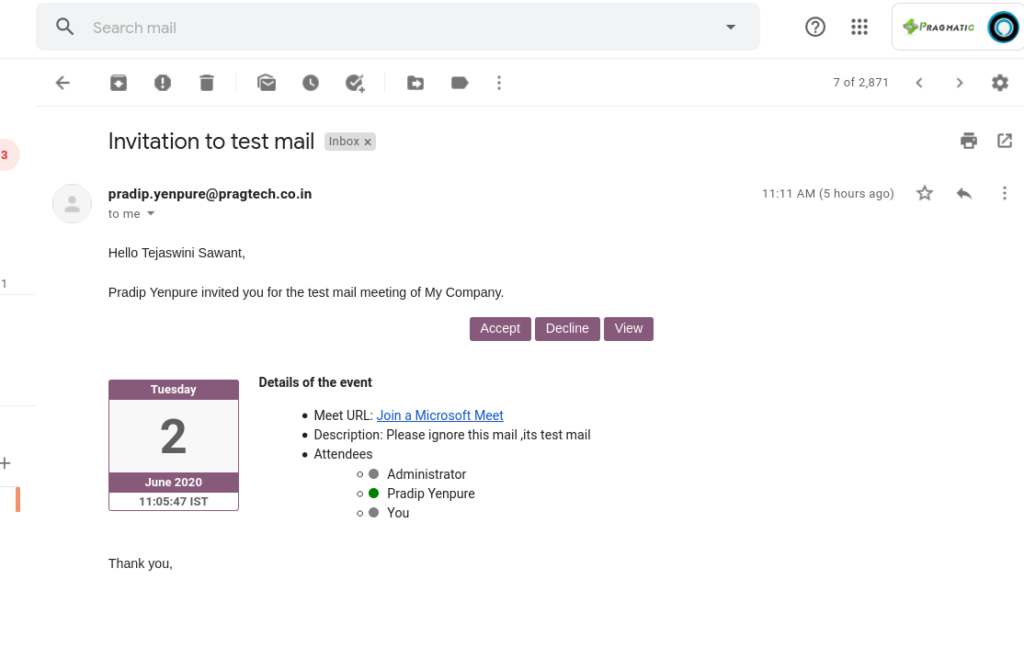Star the invitation message
The height and width of the screenshot is (648, 1024).
point(924,193)
